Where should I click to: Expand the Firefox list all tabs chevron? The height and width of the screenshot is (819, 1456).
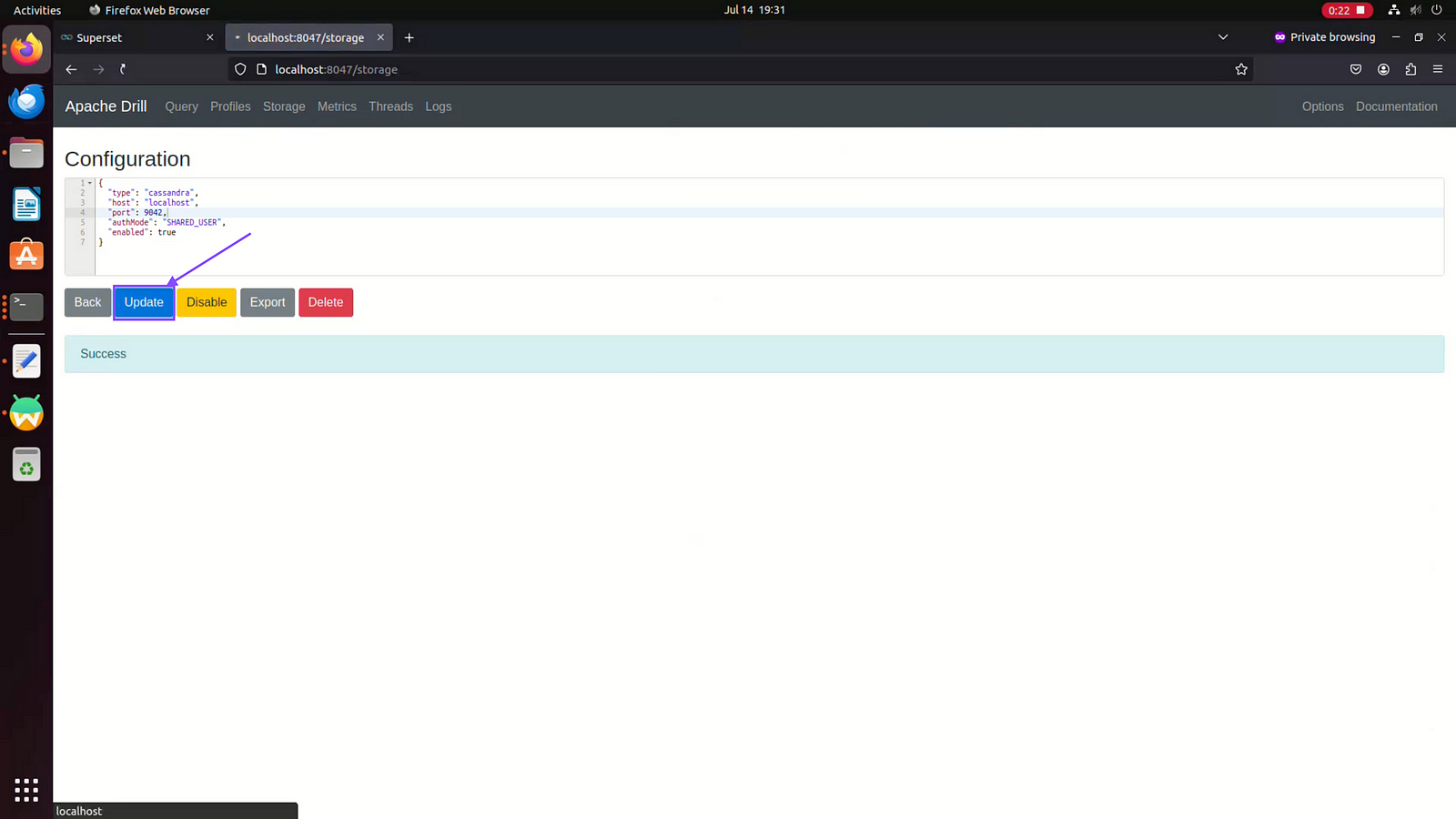tap(1223, 37)
